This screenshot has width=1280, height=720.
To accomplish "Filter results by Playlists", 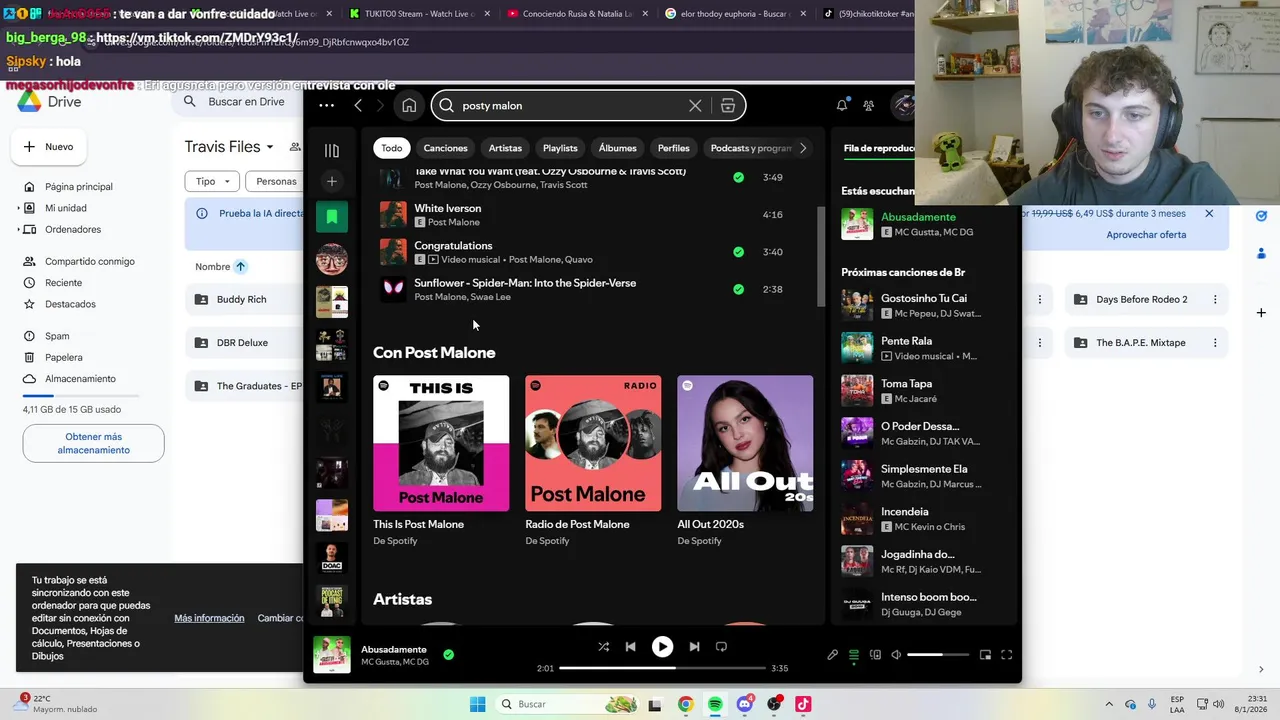I will 560,148.
